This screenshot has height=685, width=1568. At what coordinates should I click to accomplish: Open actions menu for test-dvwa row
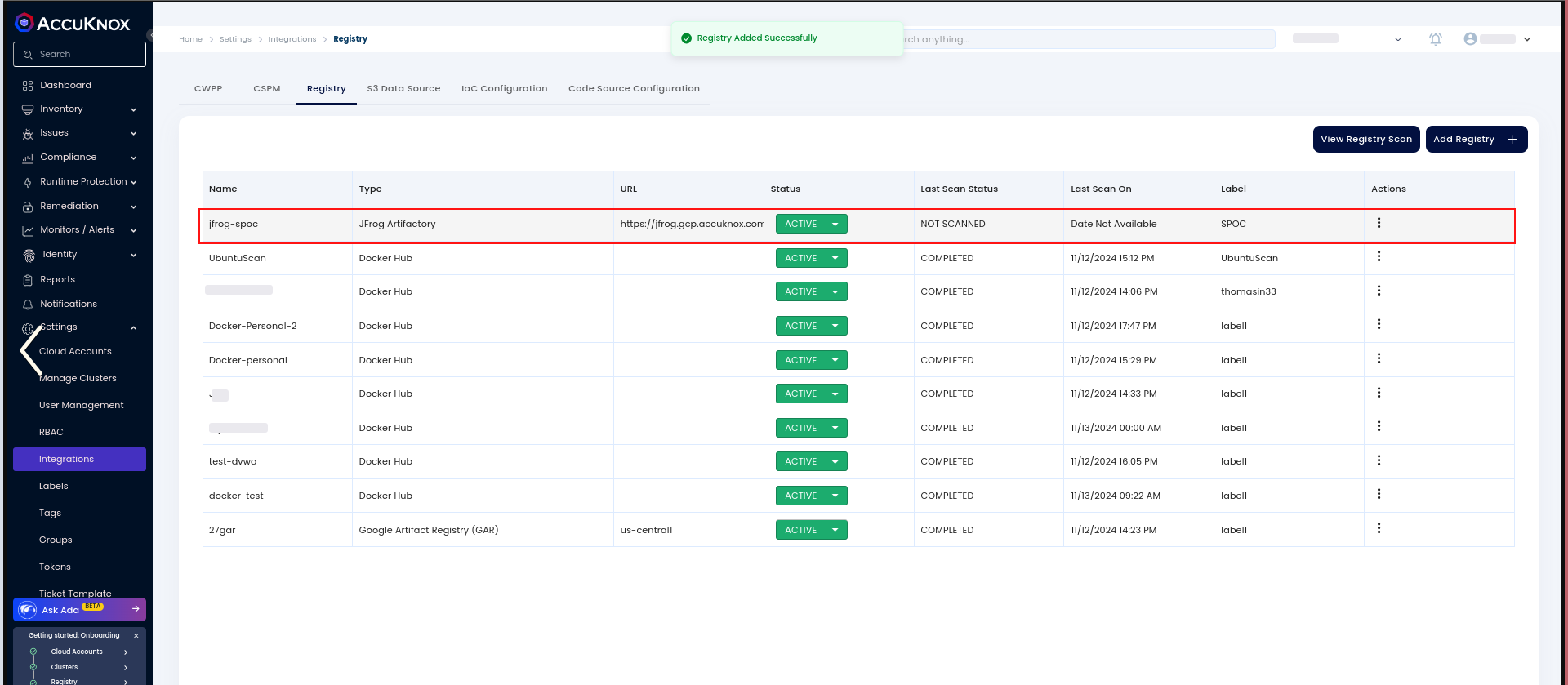(1379, 460)
